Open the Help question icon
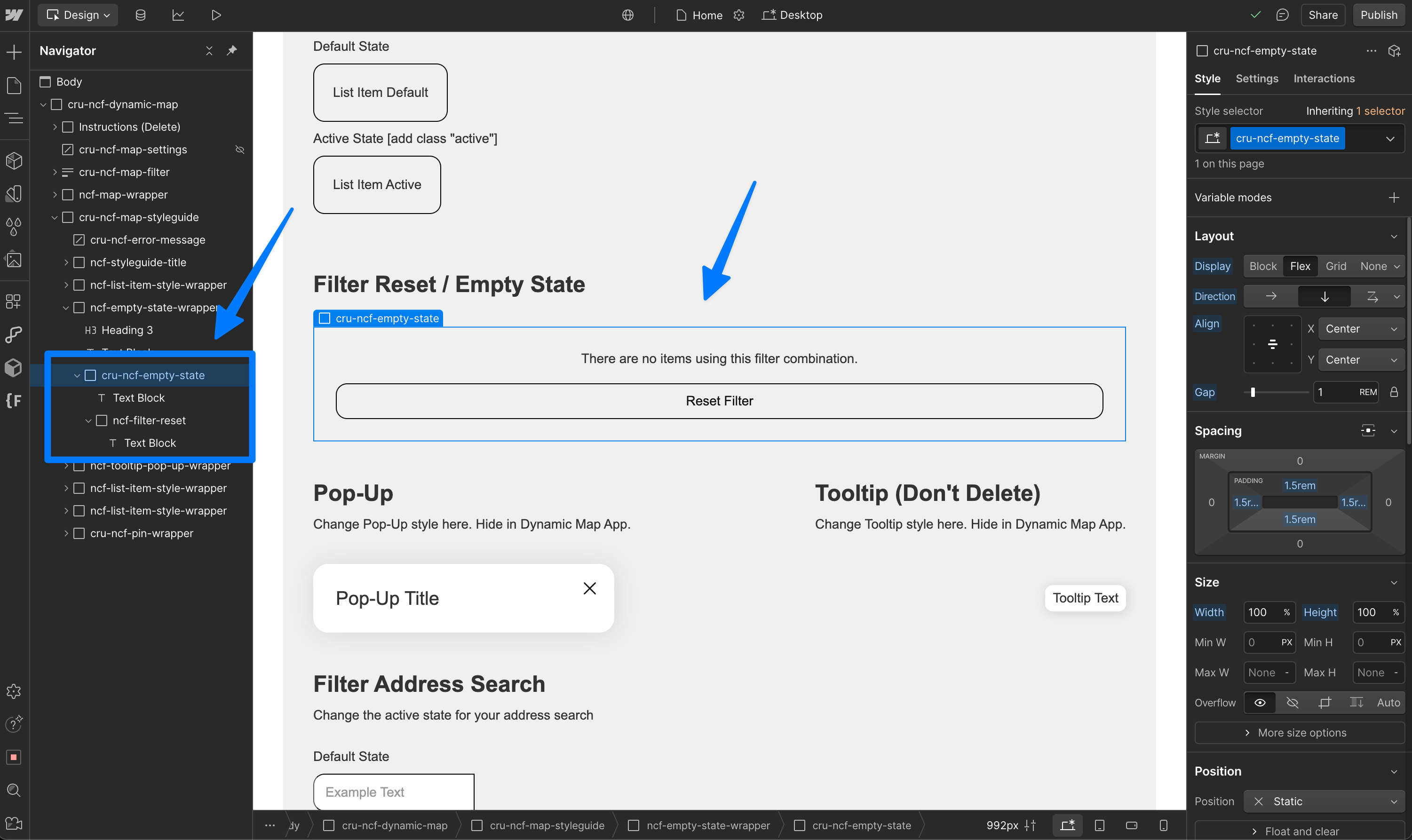1412x840 pixels. pos(14,723)
